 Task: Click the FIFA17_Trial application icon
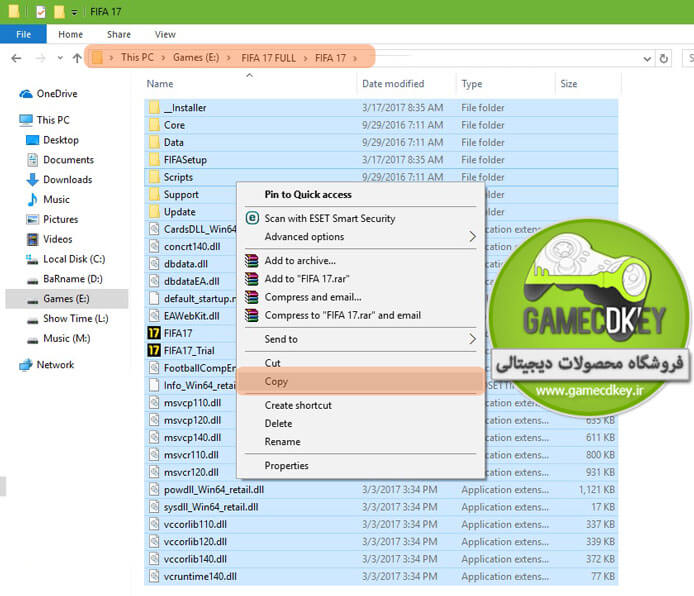click(154, 350)
